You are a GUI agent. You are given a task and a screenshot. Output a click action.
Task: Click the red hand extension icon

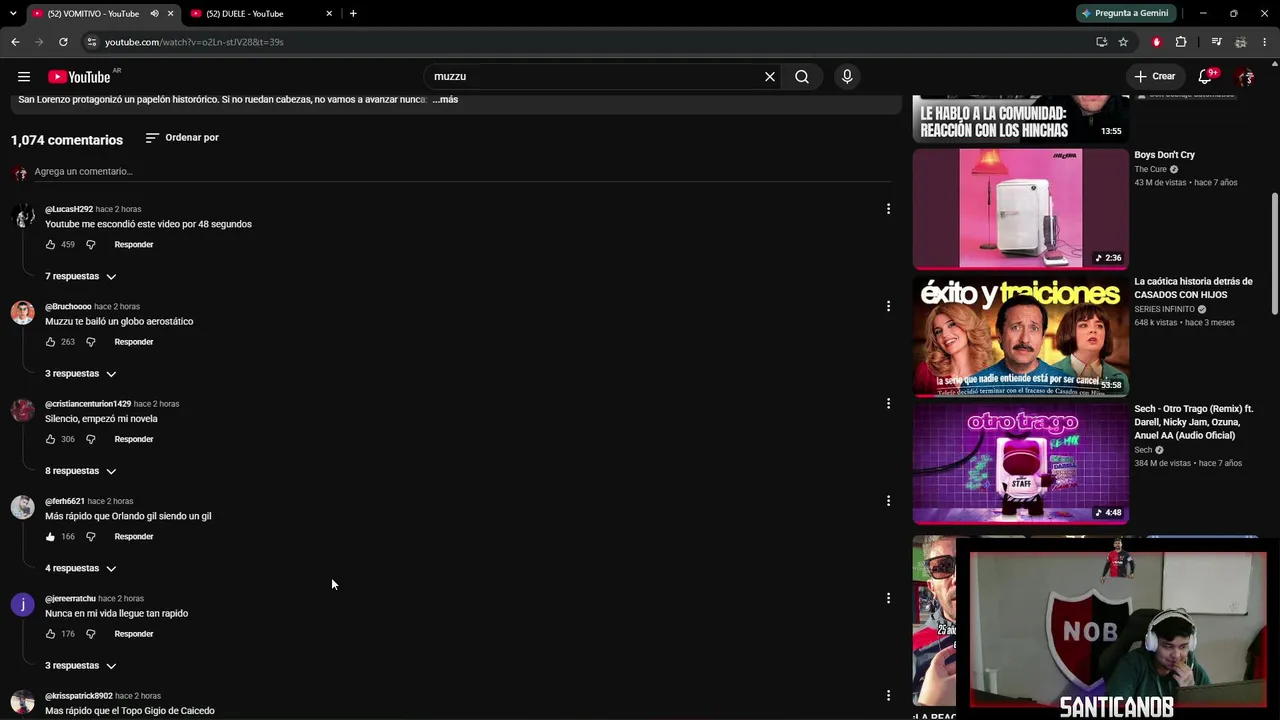coord(1157,42)
